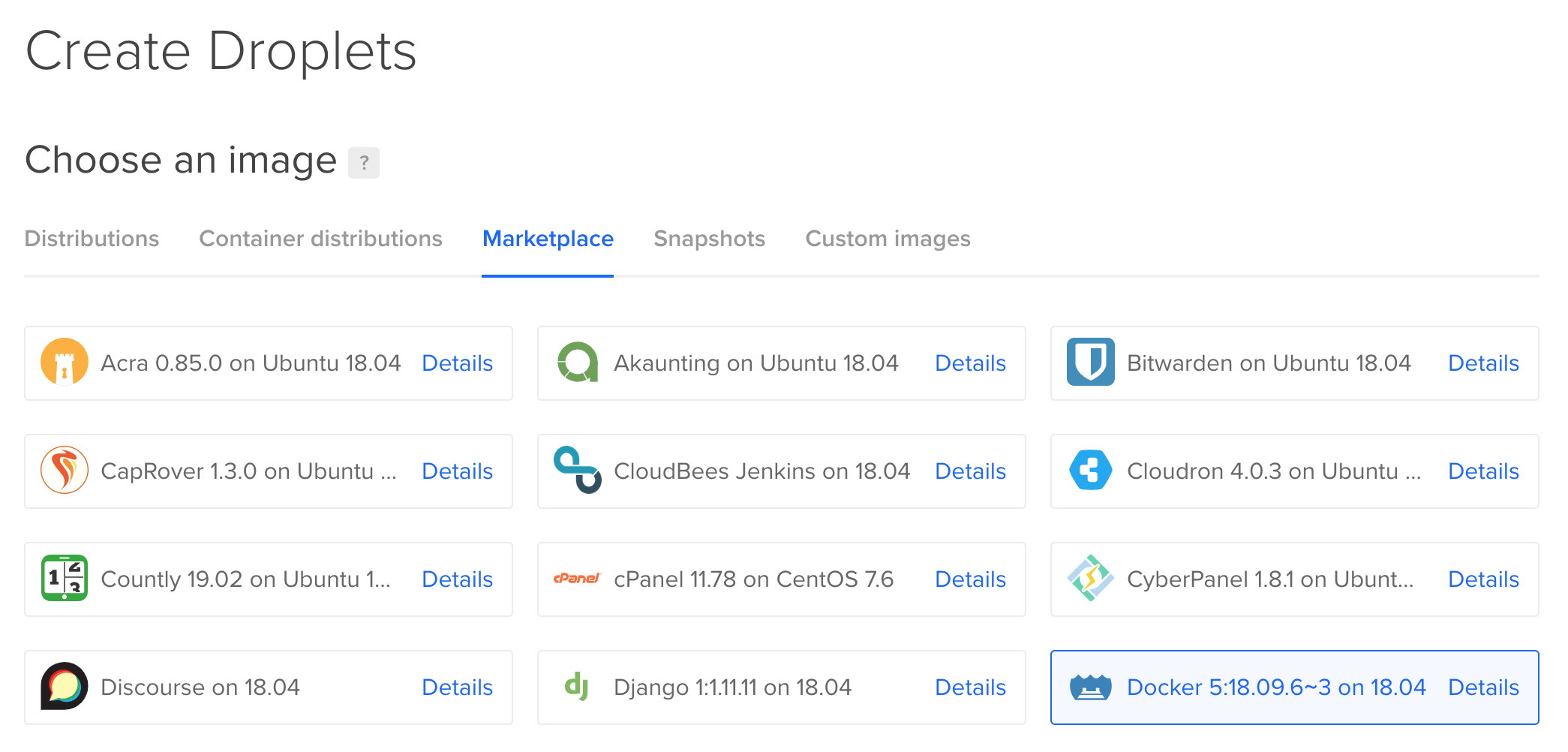Select Akaunting on Ubuntu 18.04 label
This screenshot has height=752, width=1568.
coord(756,363)
